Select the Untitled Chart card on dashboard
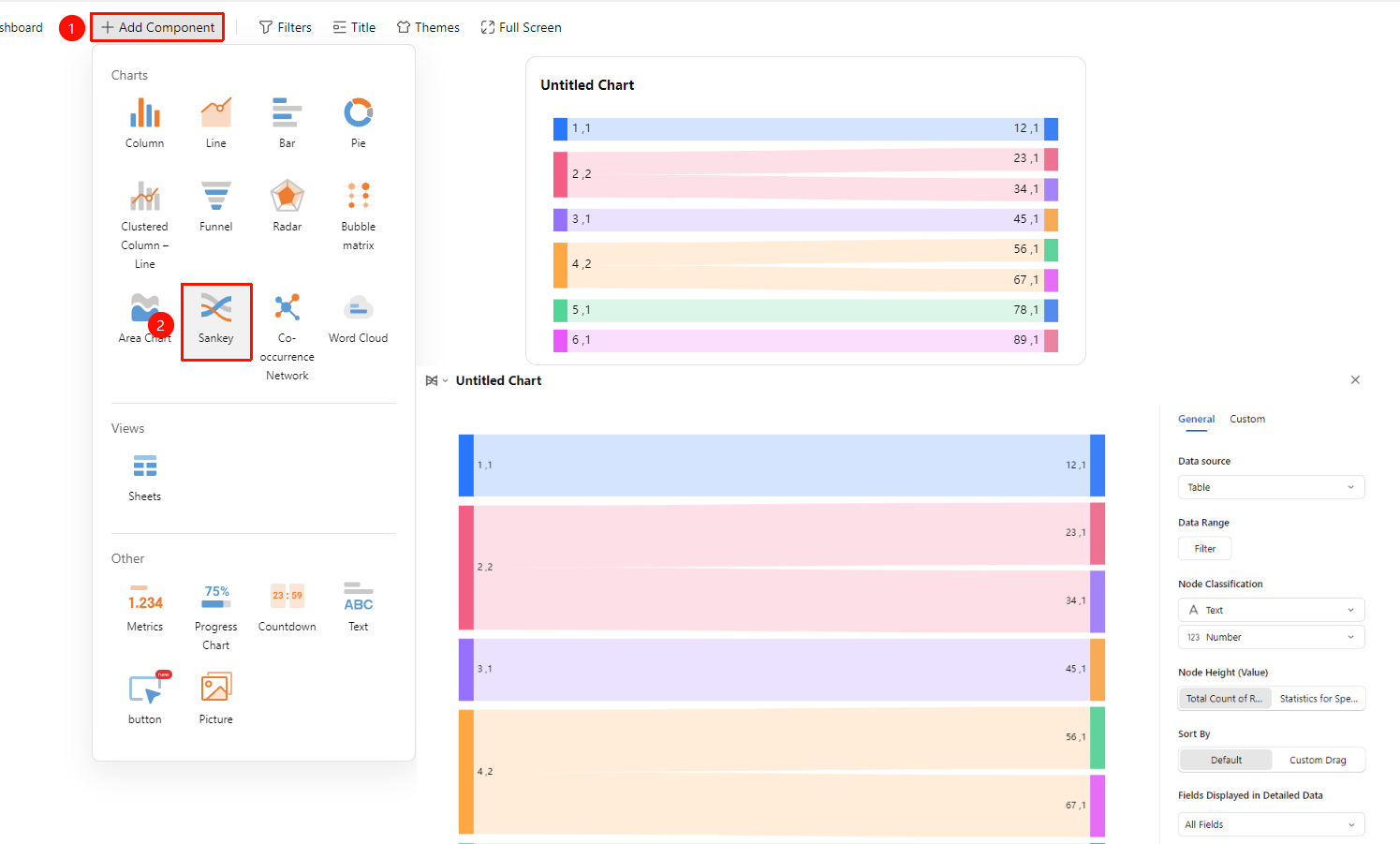 click(805, 211)
